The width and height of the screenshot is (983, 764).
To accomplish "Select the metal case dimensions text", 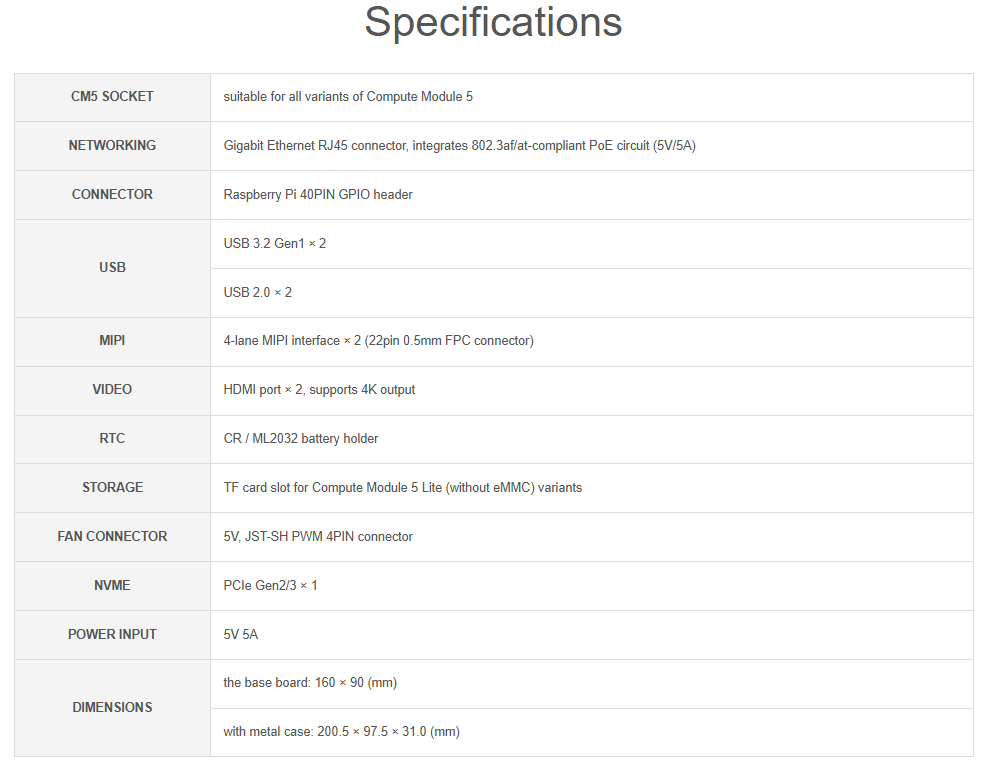I will 342,732.
